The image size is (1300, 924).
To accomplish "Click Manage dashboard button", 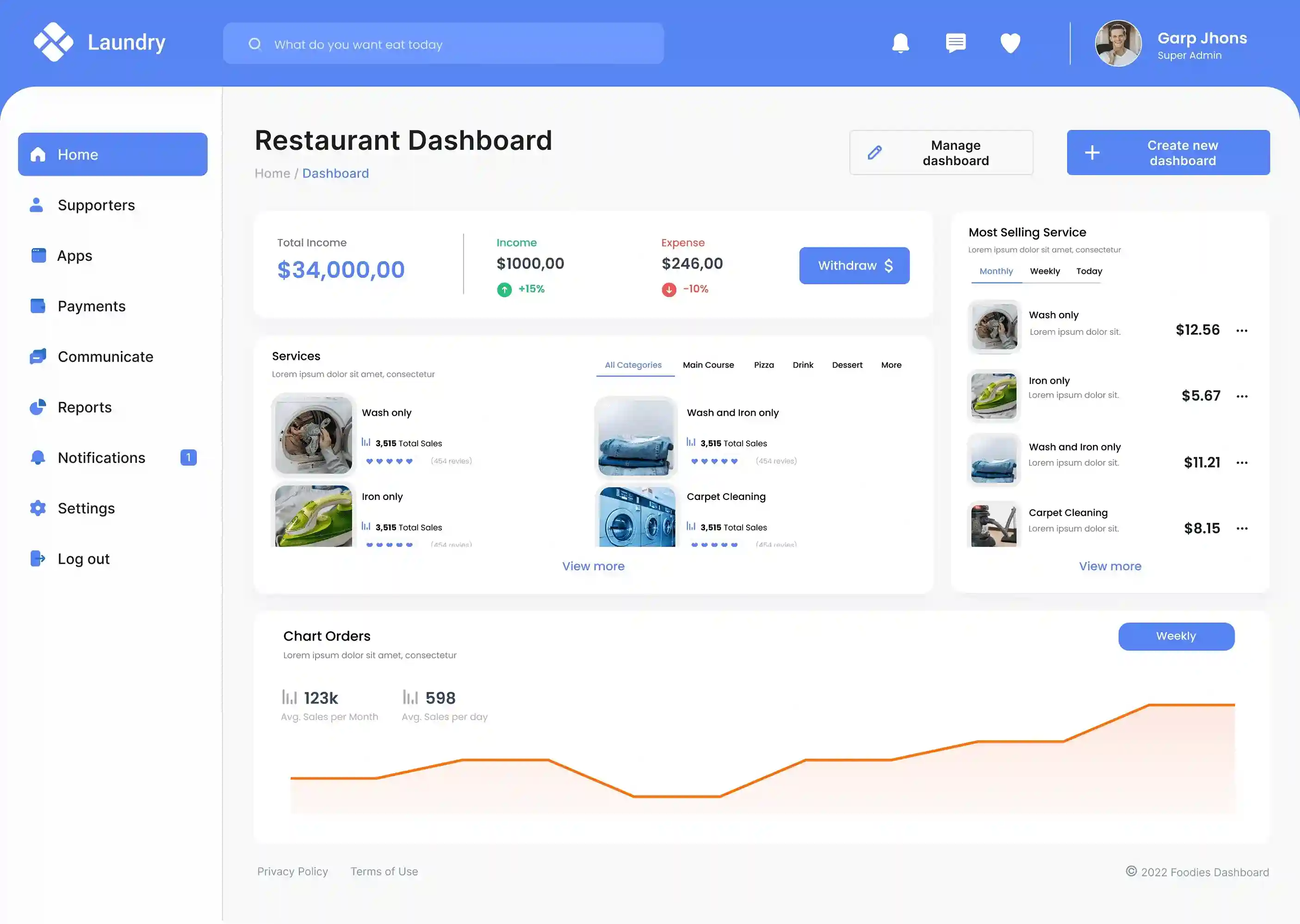I will tap(941, 153).
